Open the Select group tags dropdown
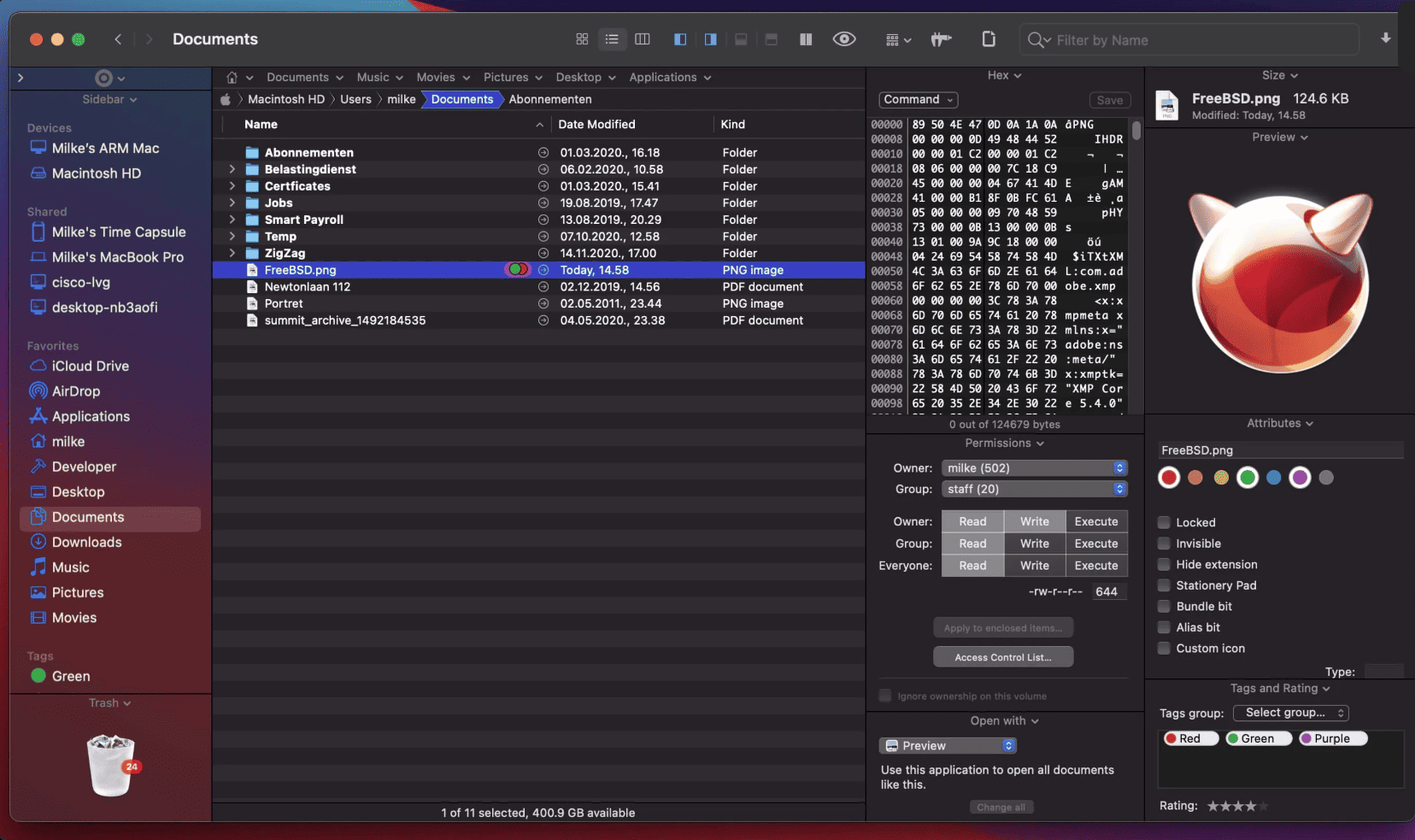The height and width of the screenshot is (840, 1415). click(1290, 713)
